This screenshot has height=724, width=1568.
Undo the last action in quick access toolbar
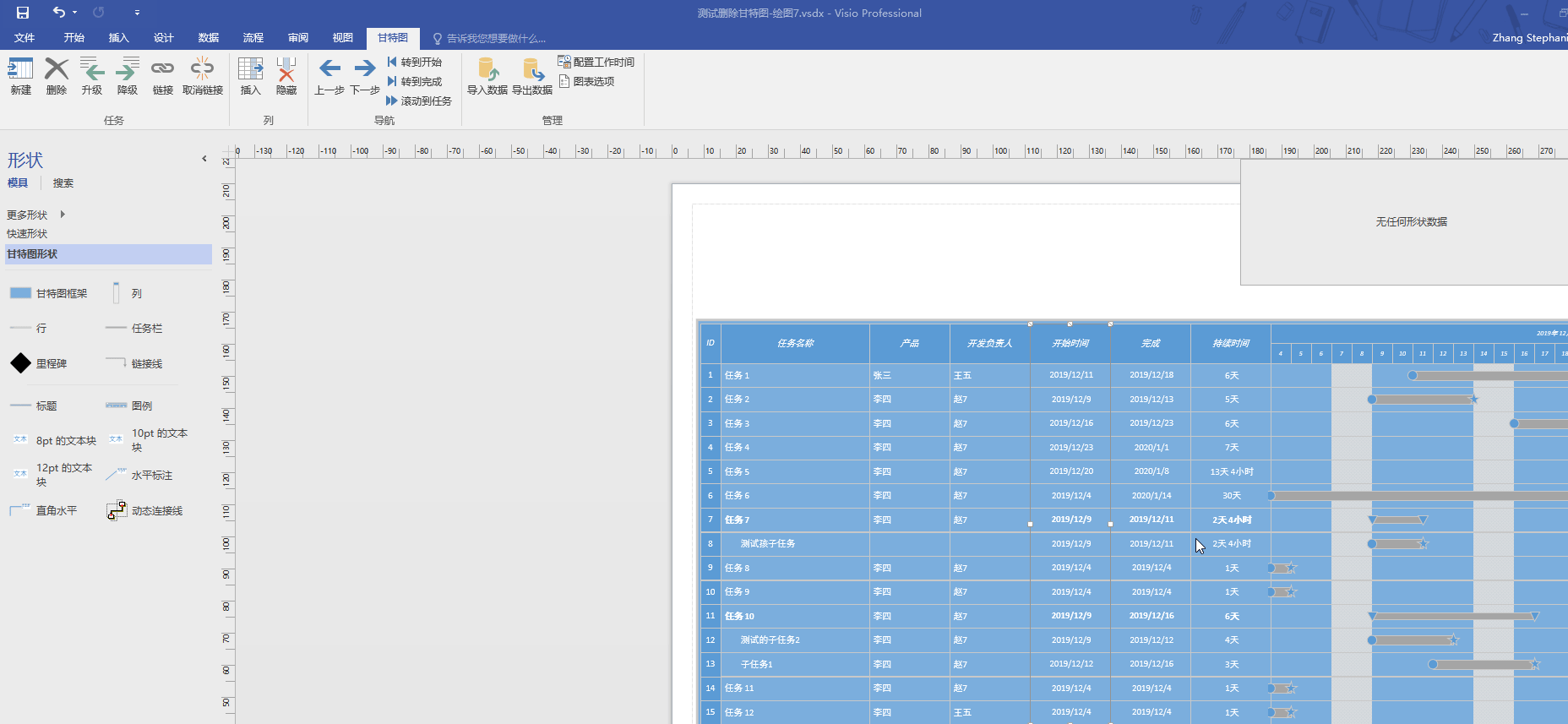58,13
